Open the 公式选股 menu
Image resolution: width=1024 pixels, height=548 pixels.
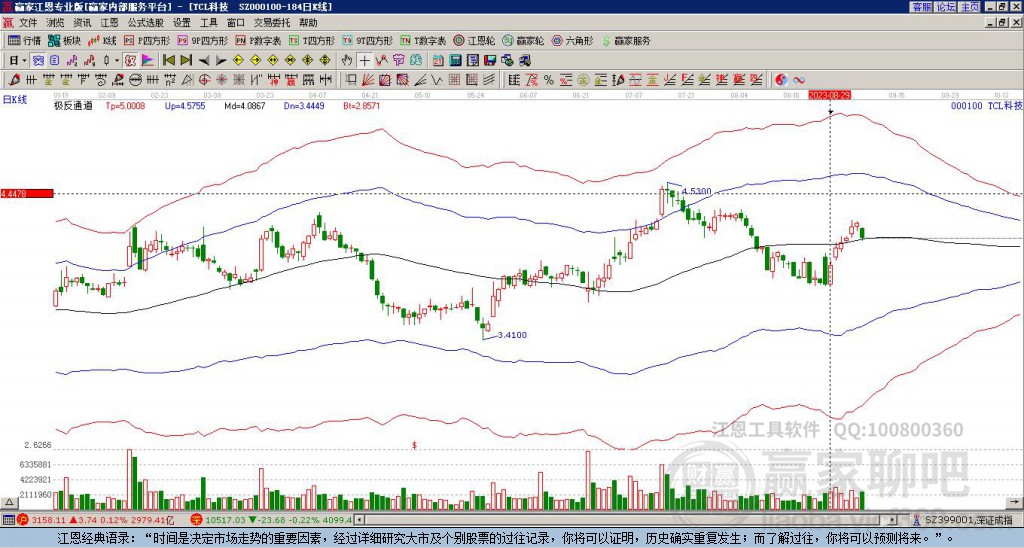coord(146,23)
